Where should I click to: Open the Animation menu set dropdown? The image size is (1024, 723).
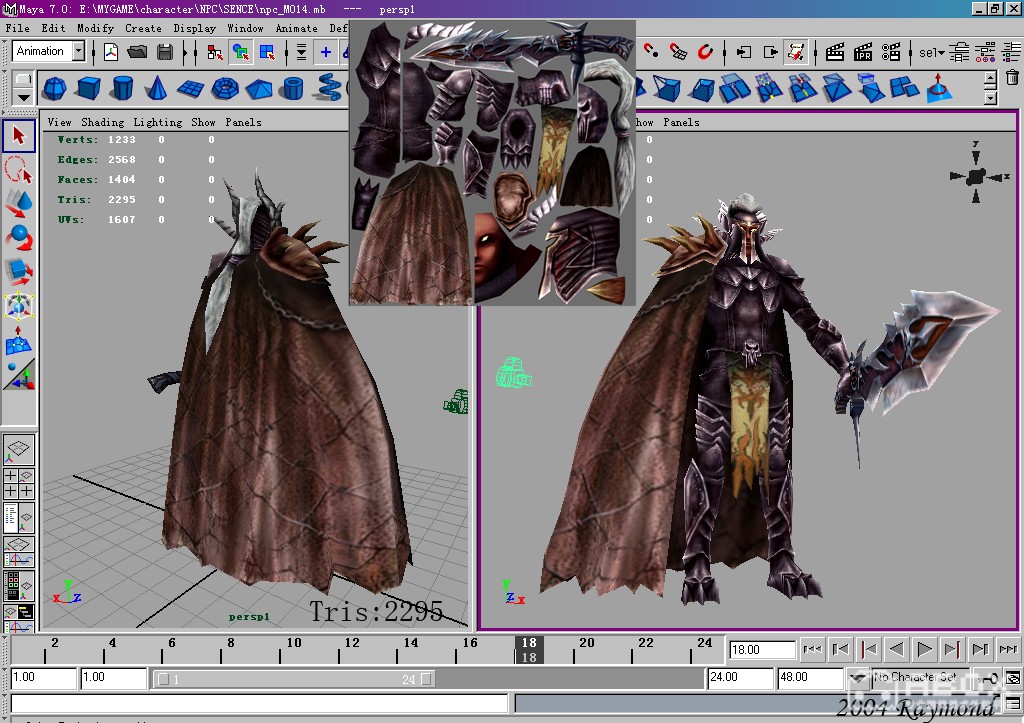[78, 52]
